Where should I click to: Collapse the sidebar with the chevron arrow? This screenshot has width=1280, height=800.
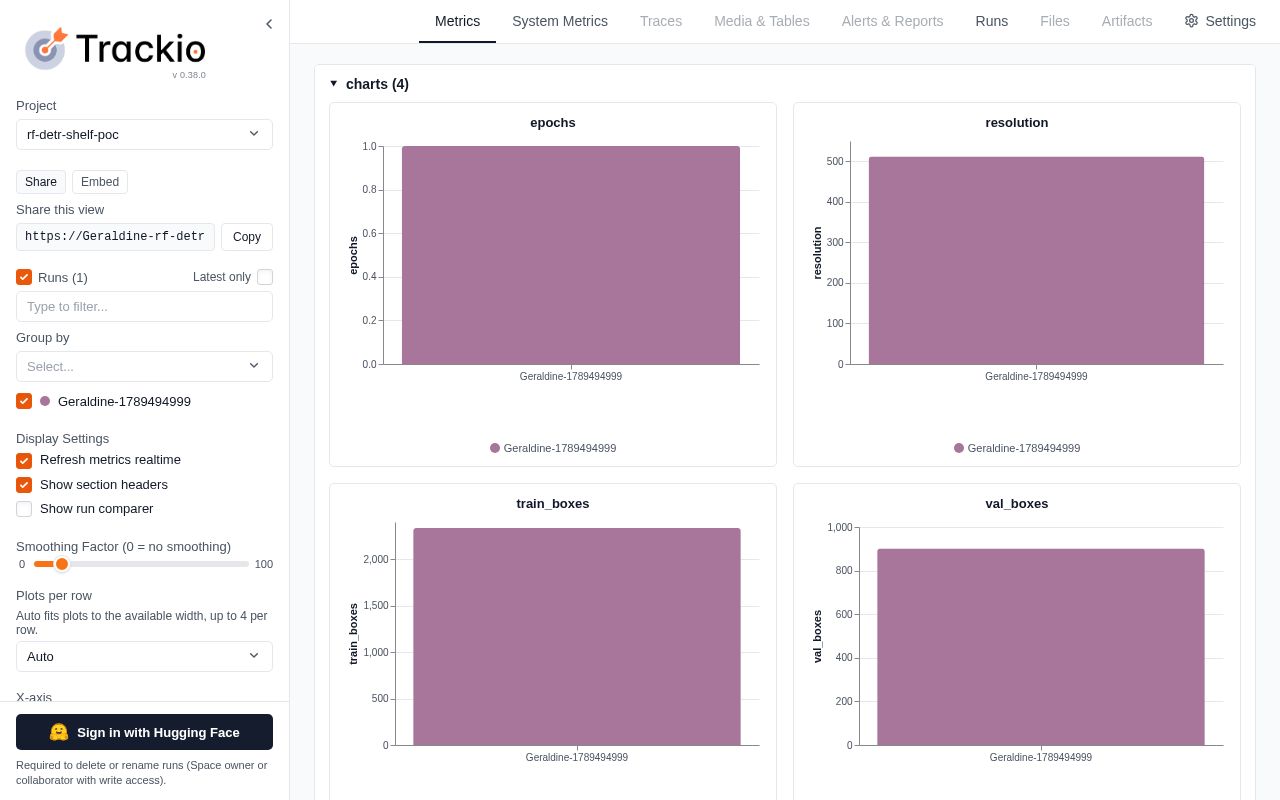(x=268, y=24)
